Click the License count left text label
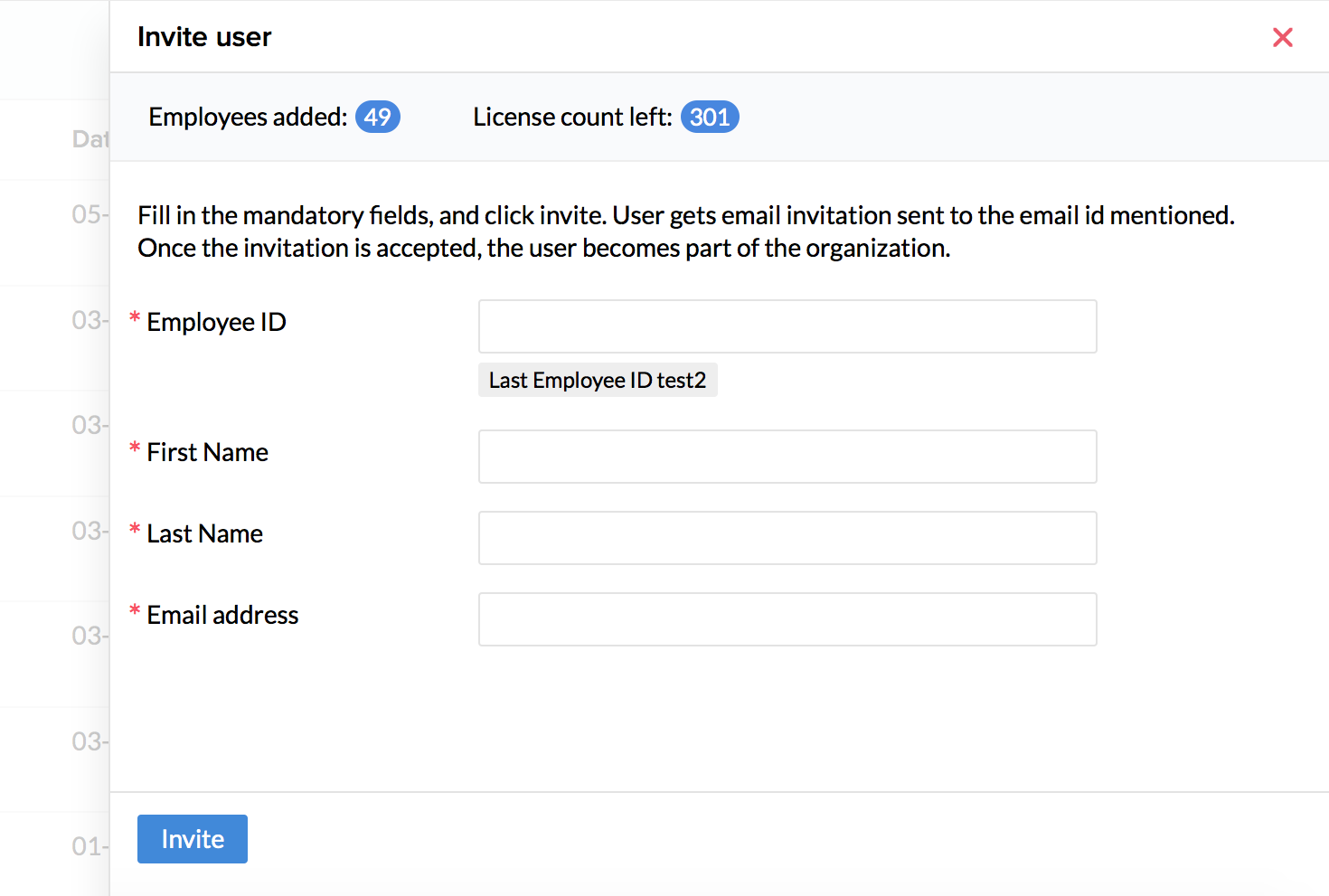 tap(572, 117)
